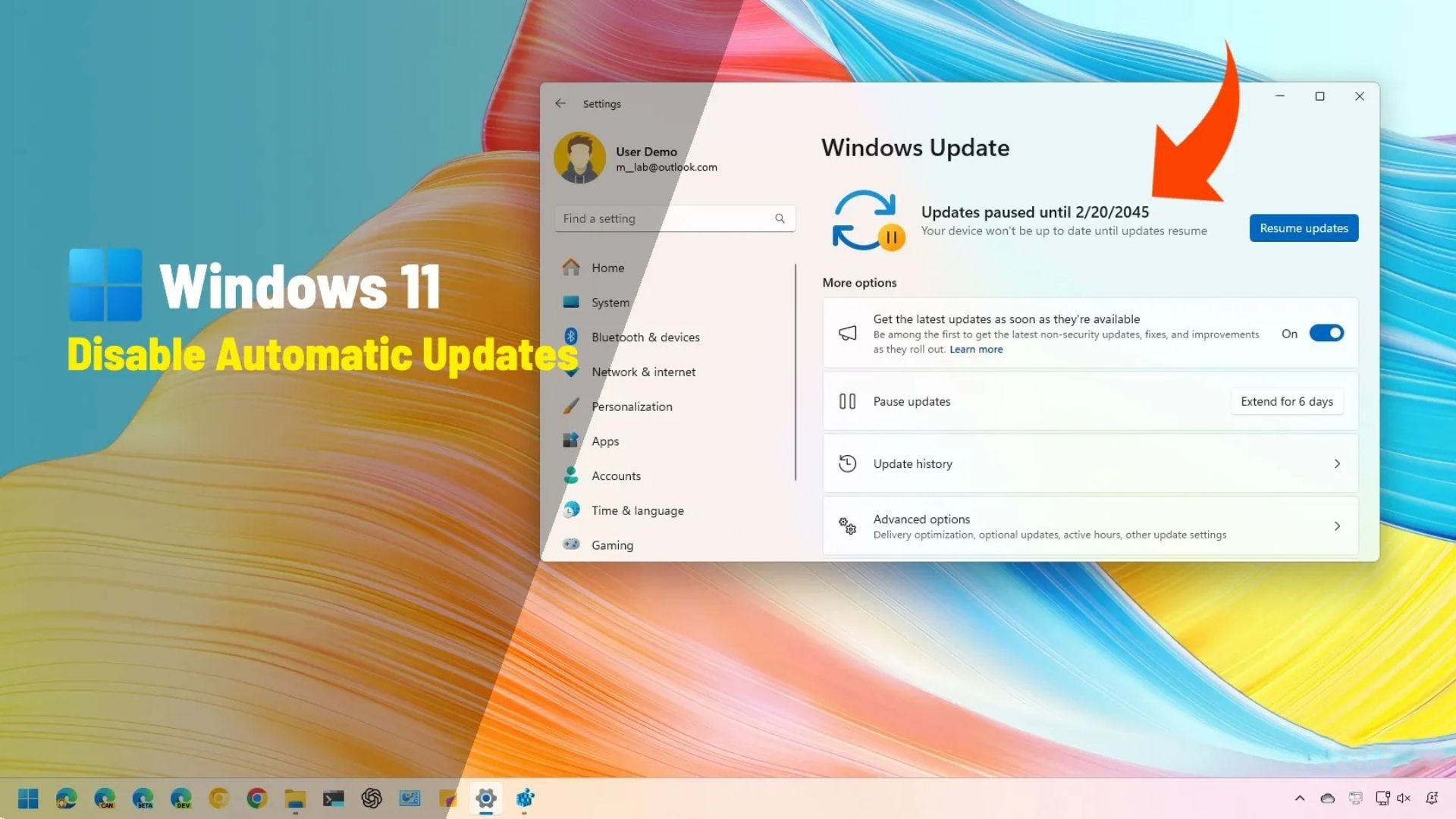This screenshot has width=1456, height=819.
Task: Launch Edge Dev from the taskbar
Action: pyautogui.click(x=180, y=799)
